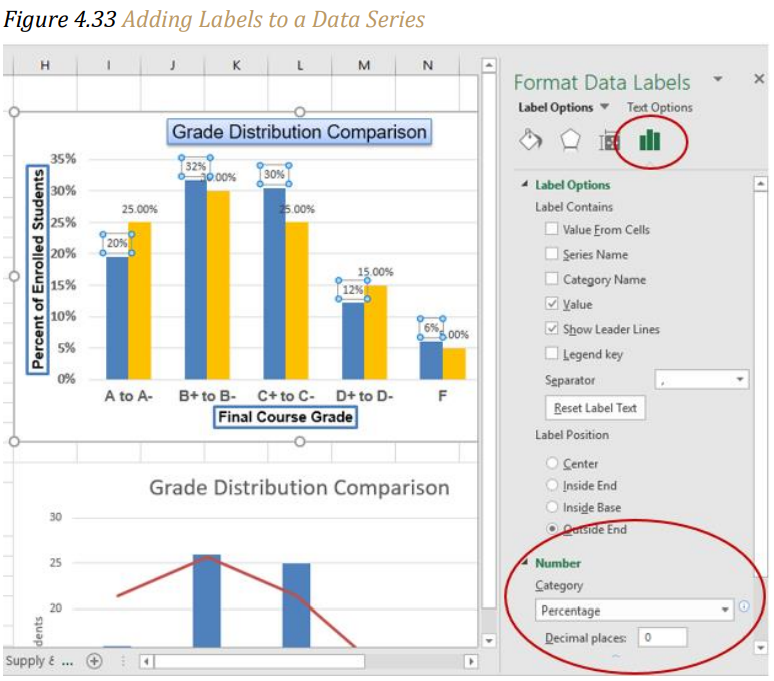The height and width of the screenshot is (681, 774).
Task: Select column K header
Action: 236,65
